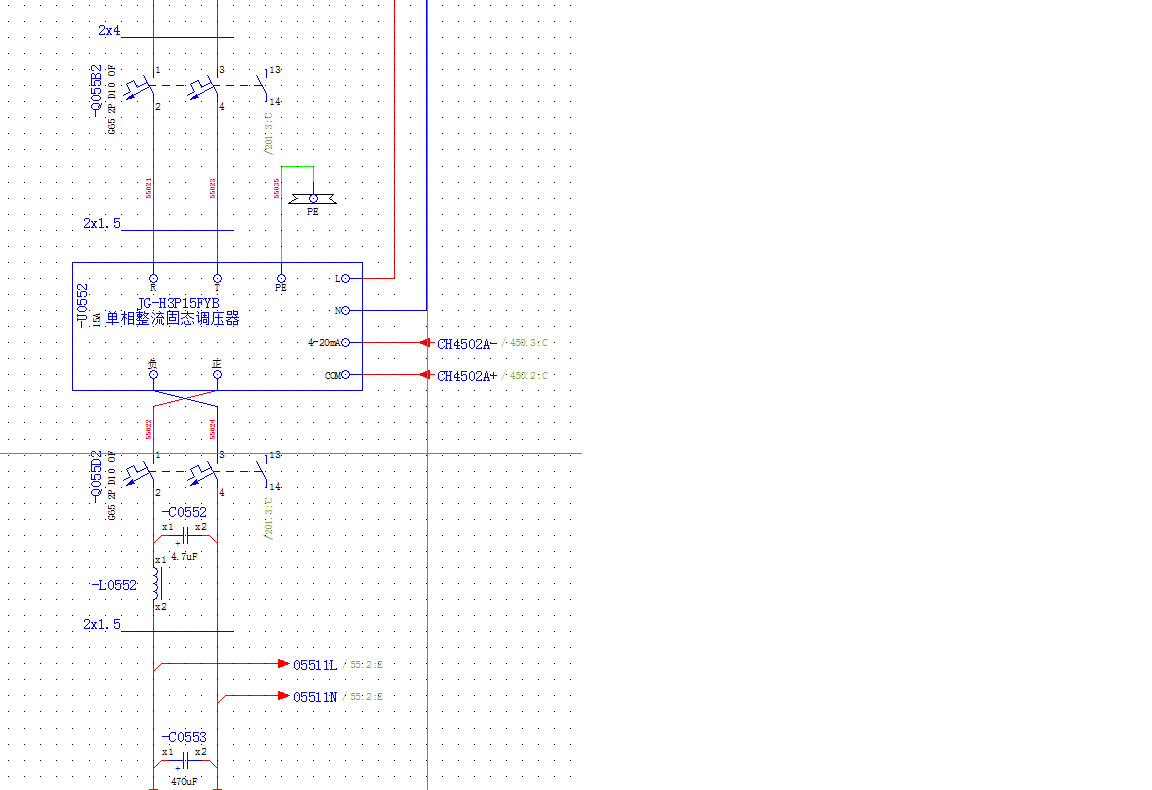This screenshot has width=1152, height=790.
Task: Select the JG-H3P15FYB model text
Action: click(x=178, y=303)
